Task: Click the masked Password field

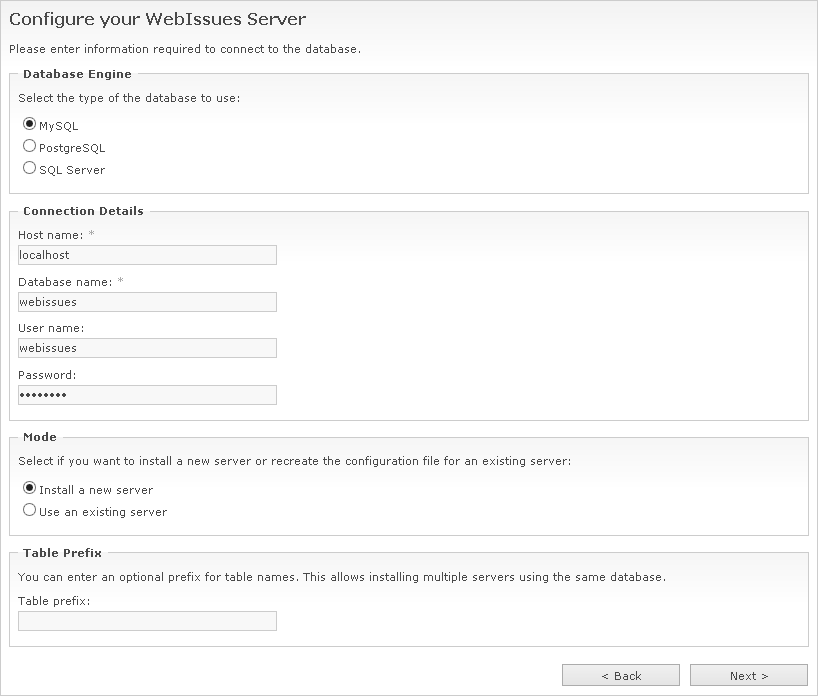Action: pyautogui.click(x=146, y=394)
